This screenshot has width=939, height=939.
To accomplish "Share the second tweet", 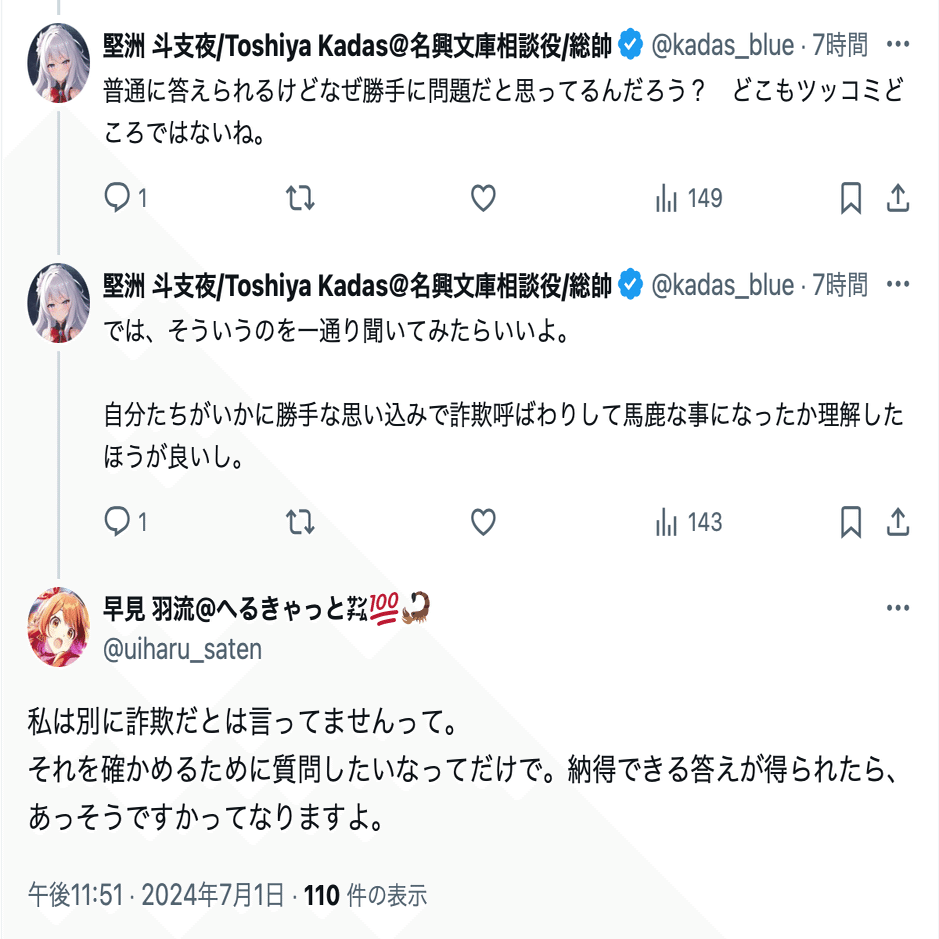I will click(x=898, y=522).
